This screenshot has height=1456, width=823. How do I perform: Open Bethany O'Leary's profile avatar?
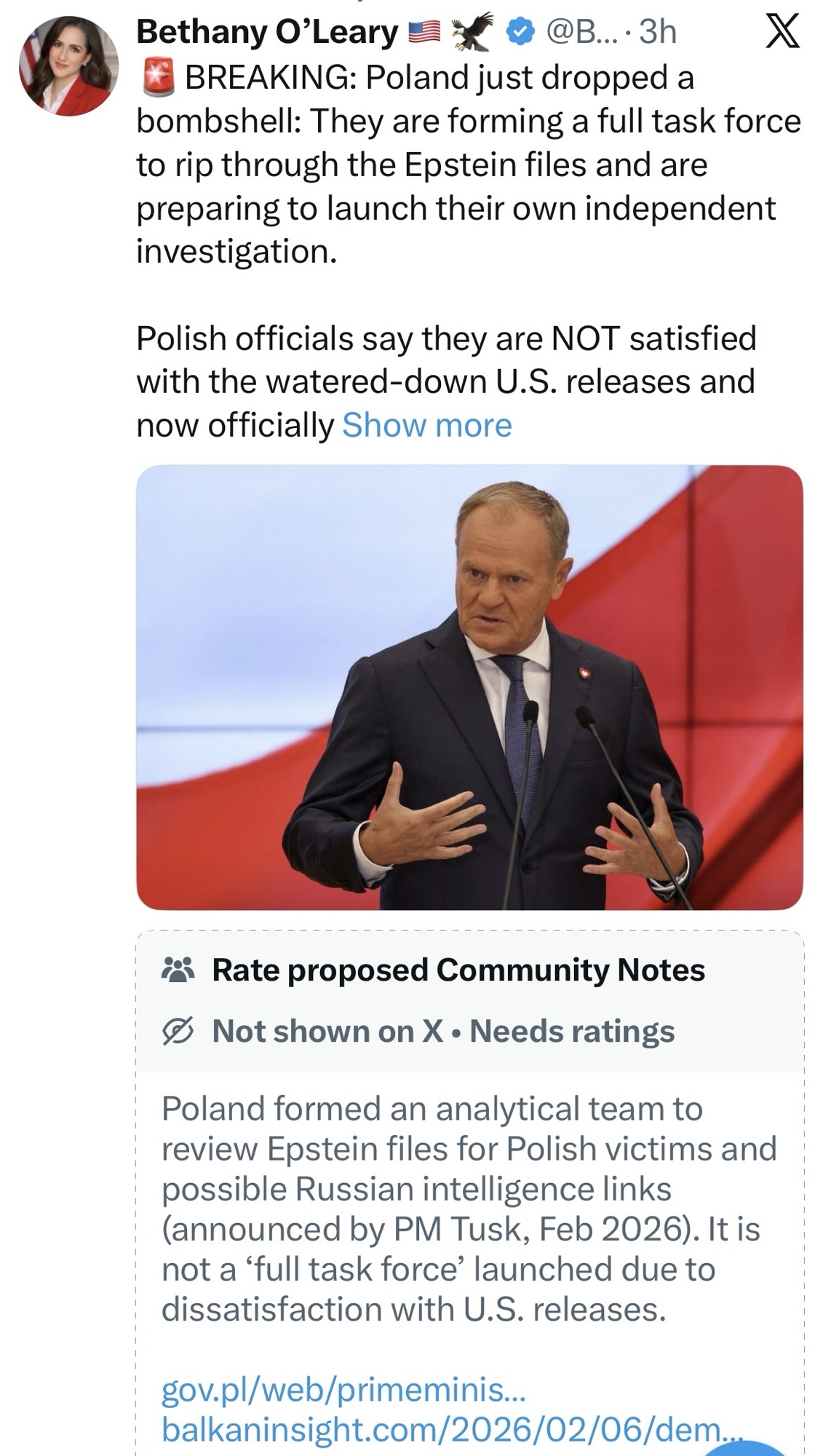tap(68, 66)
